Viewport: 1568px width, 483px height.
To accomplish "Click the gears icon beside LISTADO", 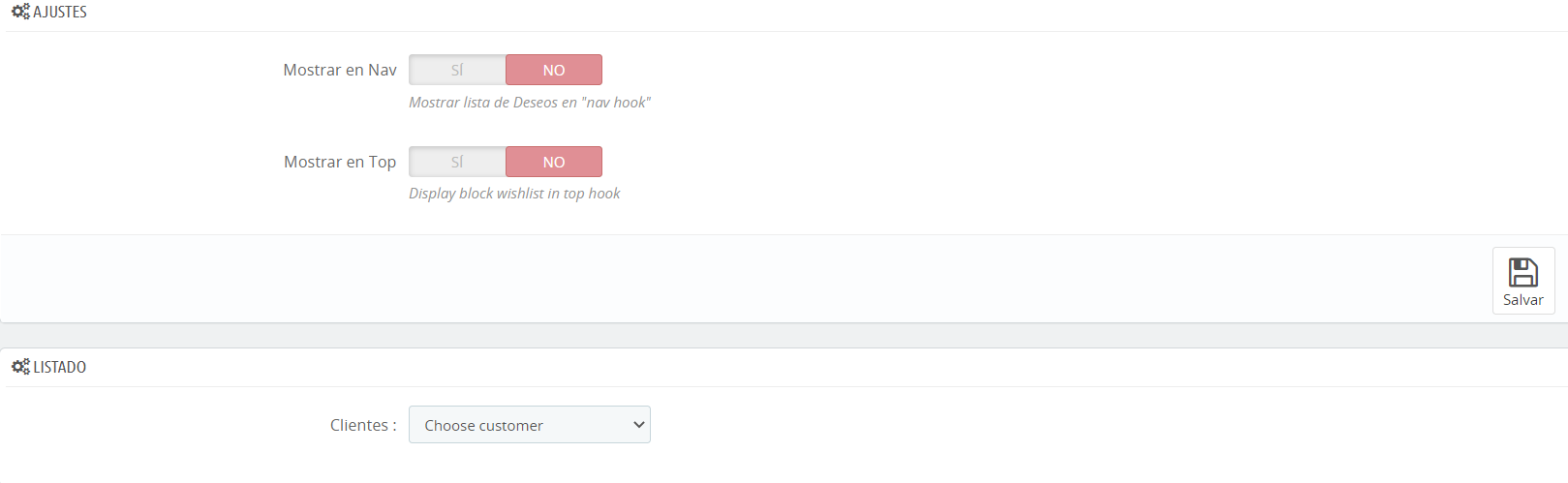I will point(20,367).
